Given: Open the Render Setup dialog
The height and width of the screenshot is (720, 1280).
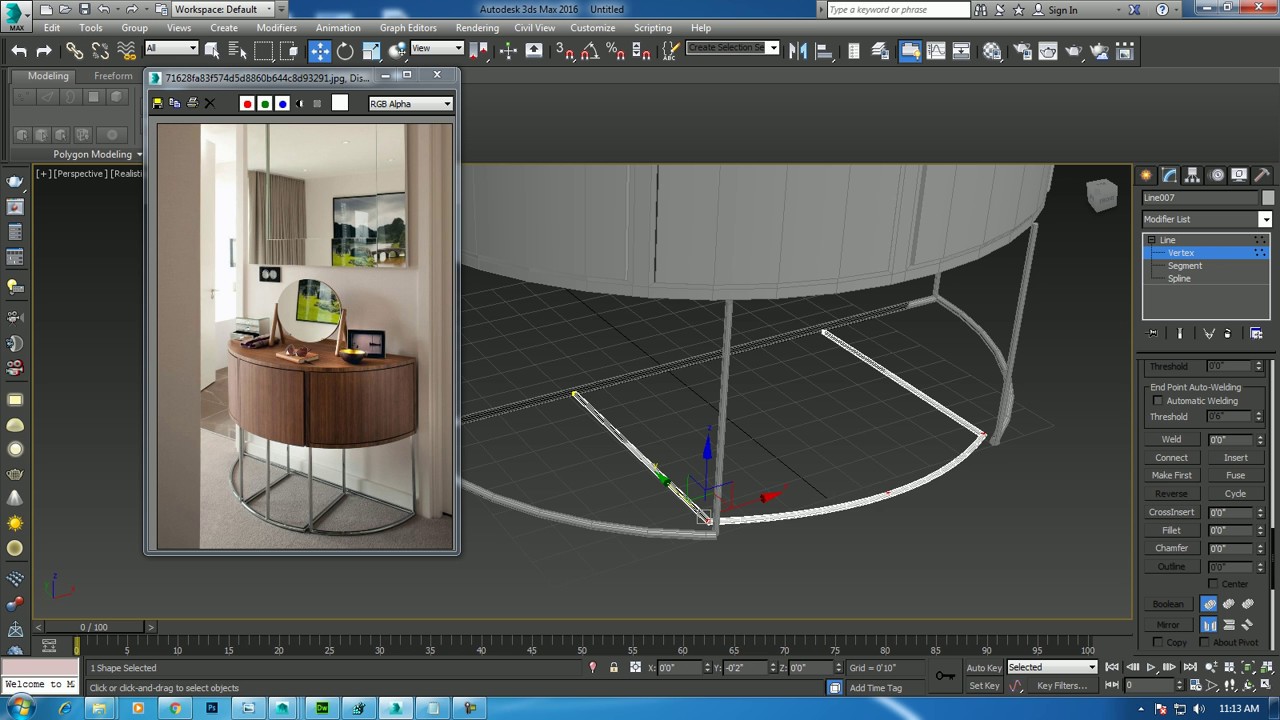Looking at the screenshot, I should click(x=1023, y=51).
